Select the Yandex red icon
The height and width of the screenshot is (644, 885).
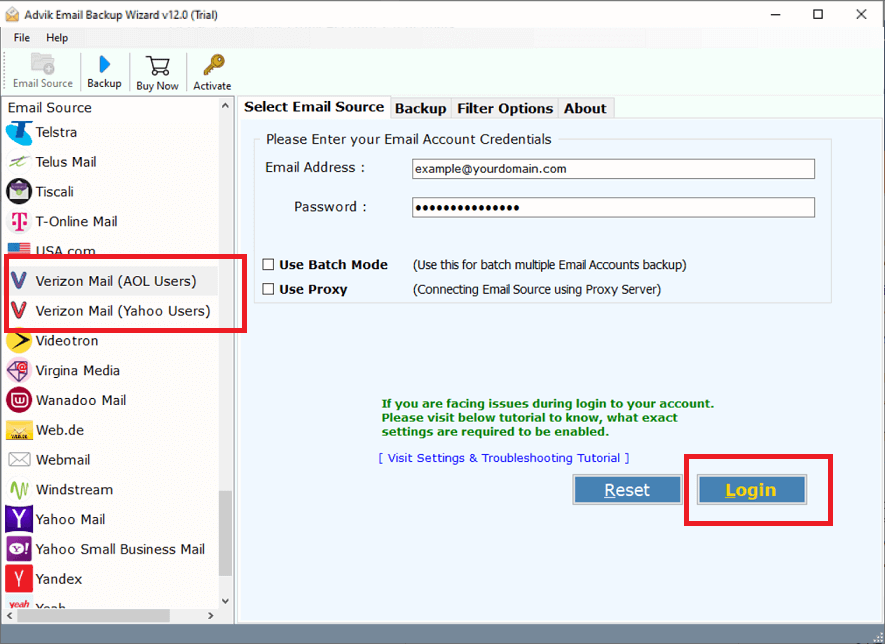click(x=19, y=579)
